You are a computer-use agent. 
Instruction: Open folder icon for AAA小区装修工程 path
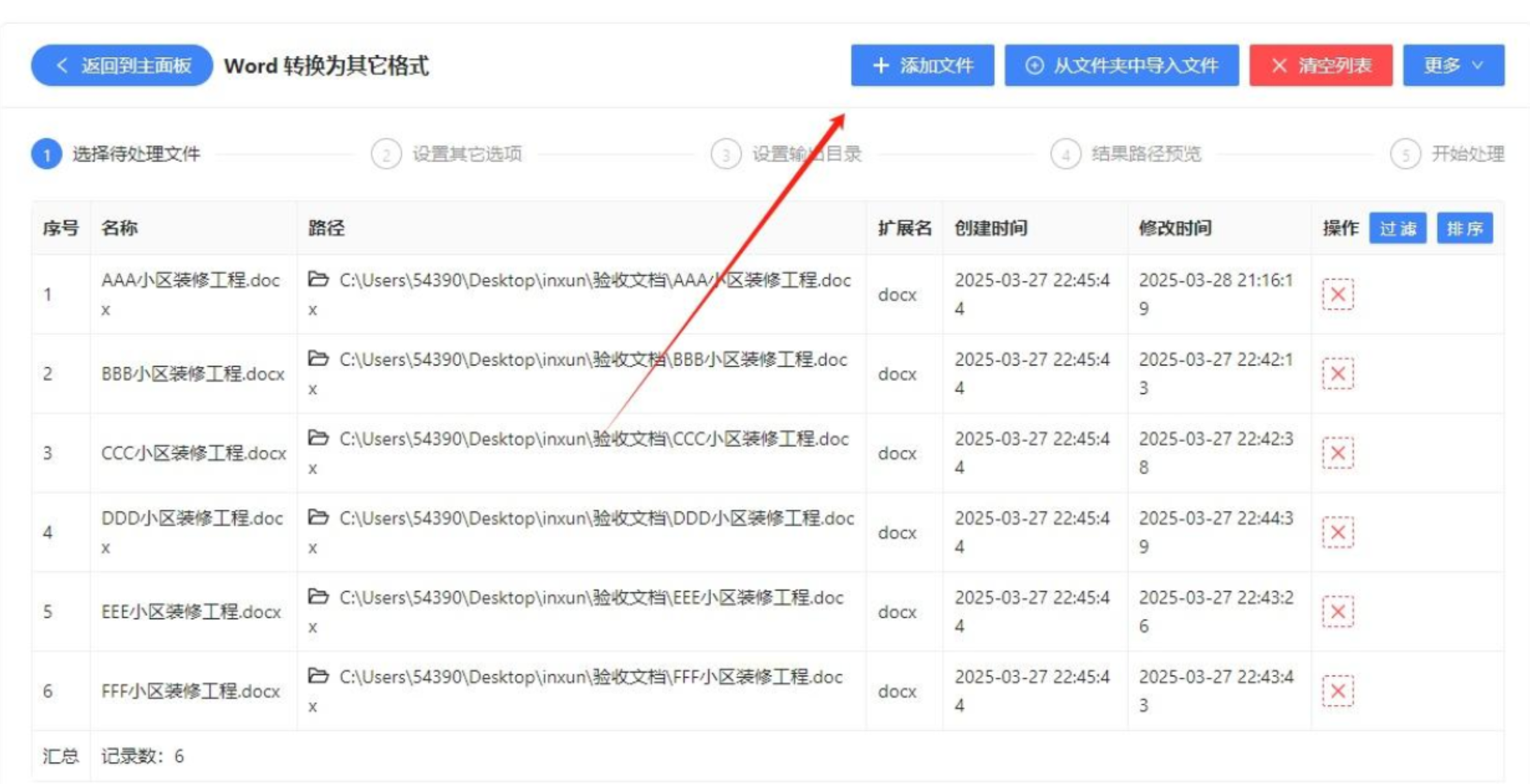pyautogui.click(x=318, y=280)
